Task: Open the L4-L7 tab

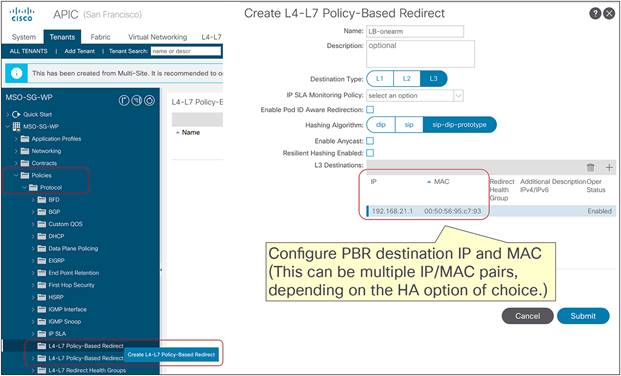Action: click(x=211, y=37)
